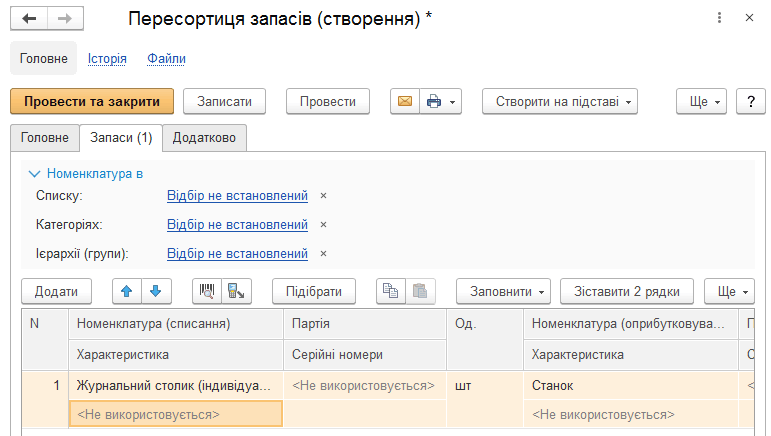Select cell Журнальний столик (індивідуа...
The image size is (771, 436).
pyautogui.click(x=176, y=385)
